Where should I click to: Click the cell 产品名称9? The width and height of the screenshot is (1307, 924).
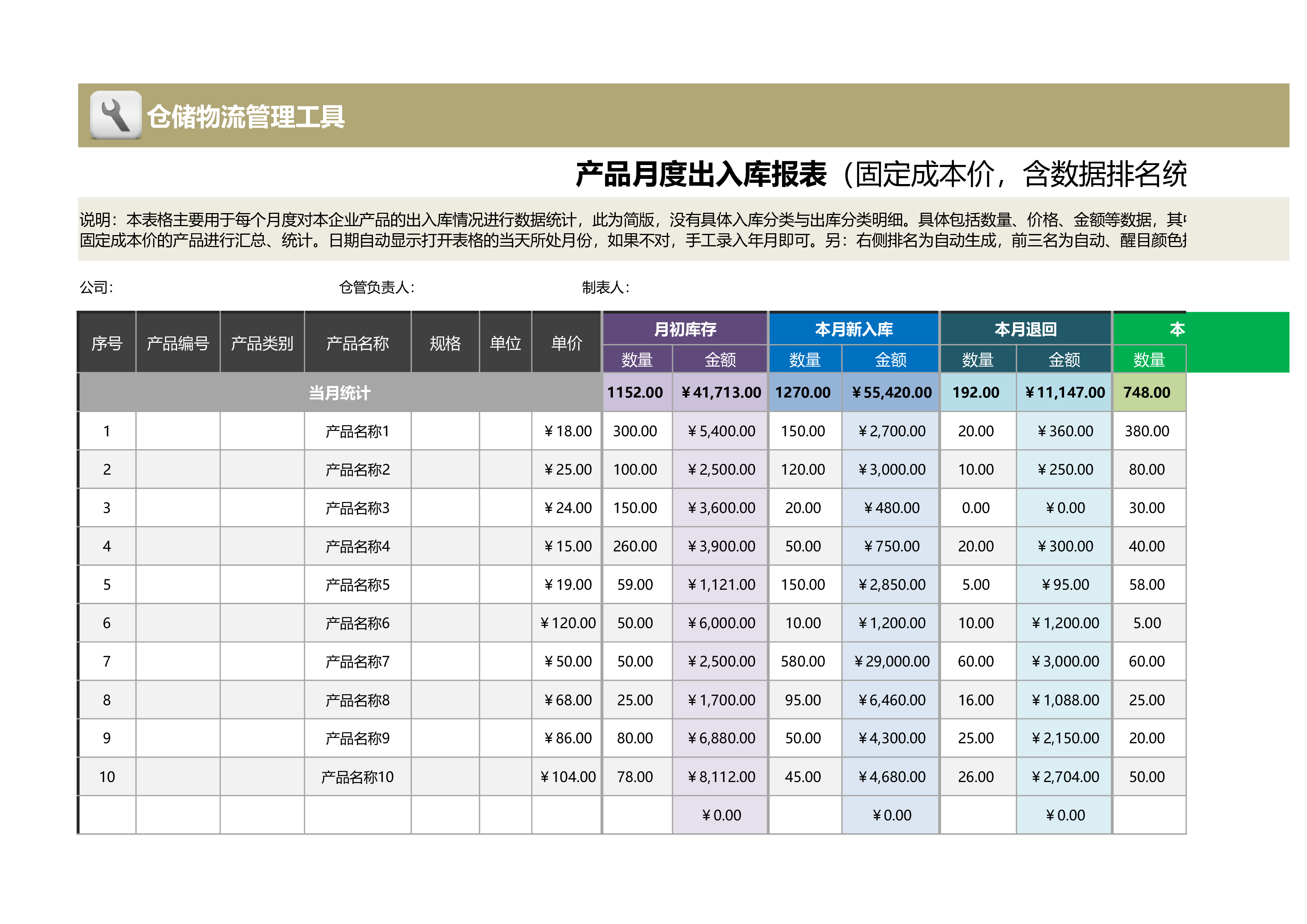click(358, 738)
